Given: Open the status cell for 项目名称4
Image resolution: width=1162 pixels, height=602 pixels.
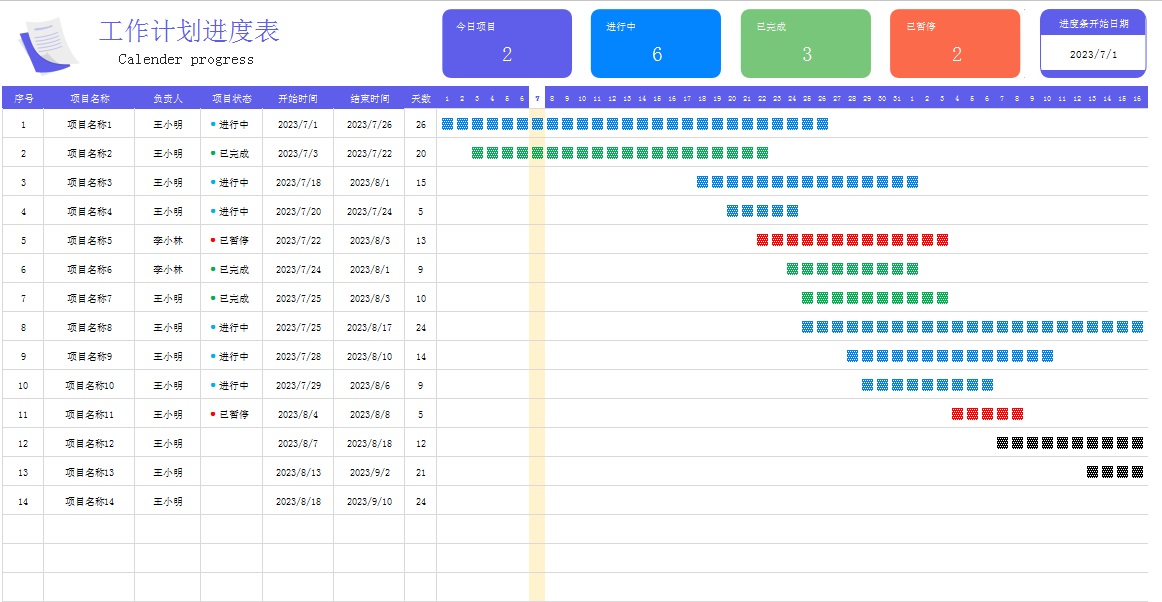Looking at the screenshot, I should click(232, 211).
